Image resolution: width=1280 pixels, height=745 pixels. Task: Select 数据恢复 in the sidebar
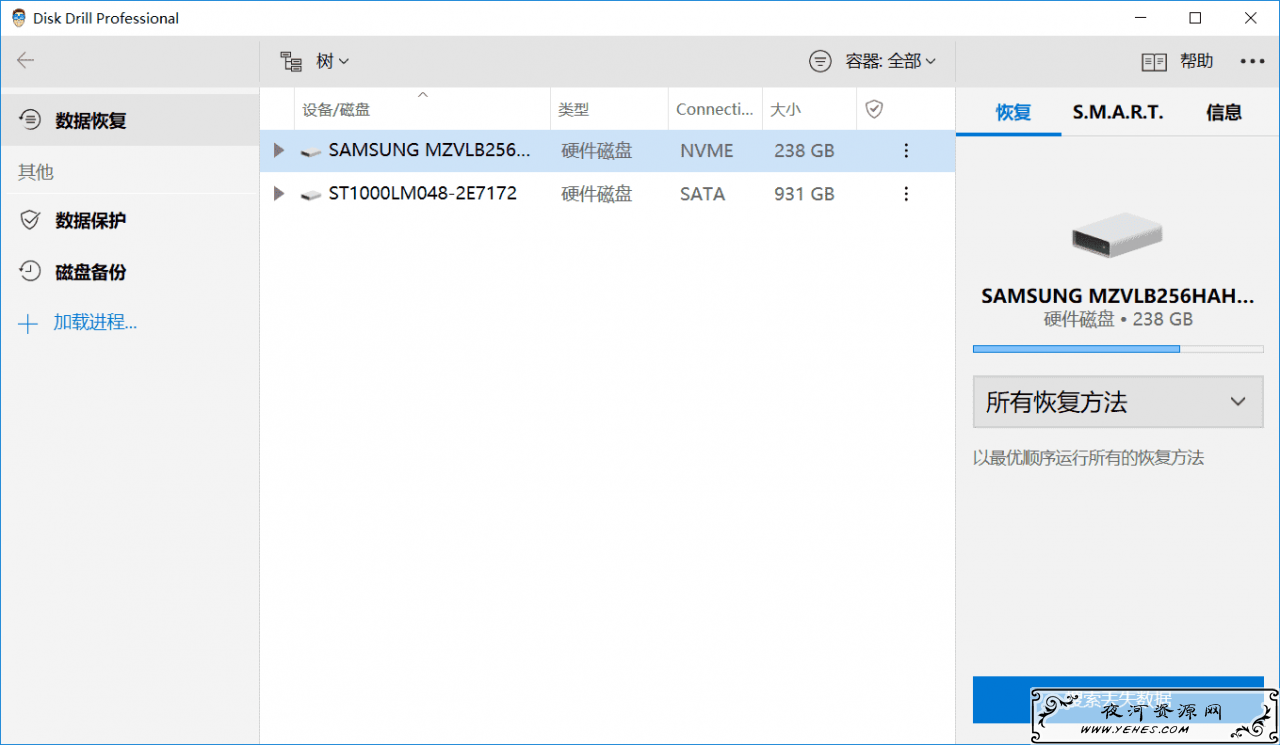click(130, 120)
